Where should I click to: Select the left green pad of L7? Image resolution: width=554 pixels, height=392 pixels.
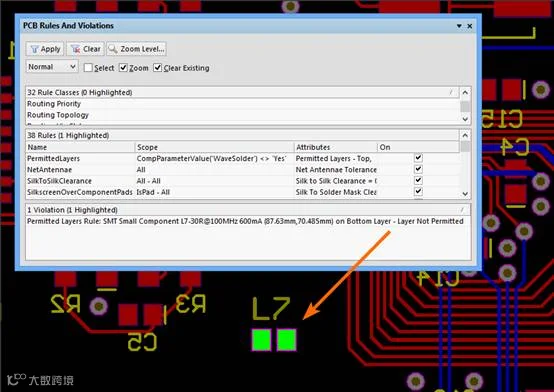point(262,340)
